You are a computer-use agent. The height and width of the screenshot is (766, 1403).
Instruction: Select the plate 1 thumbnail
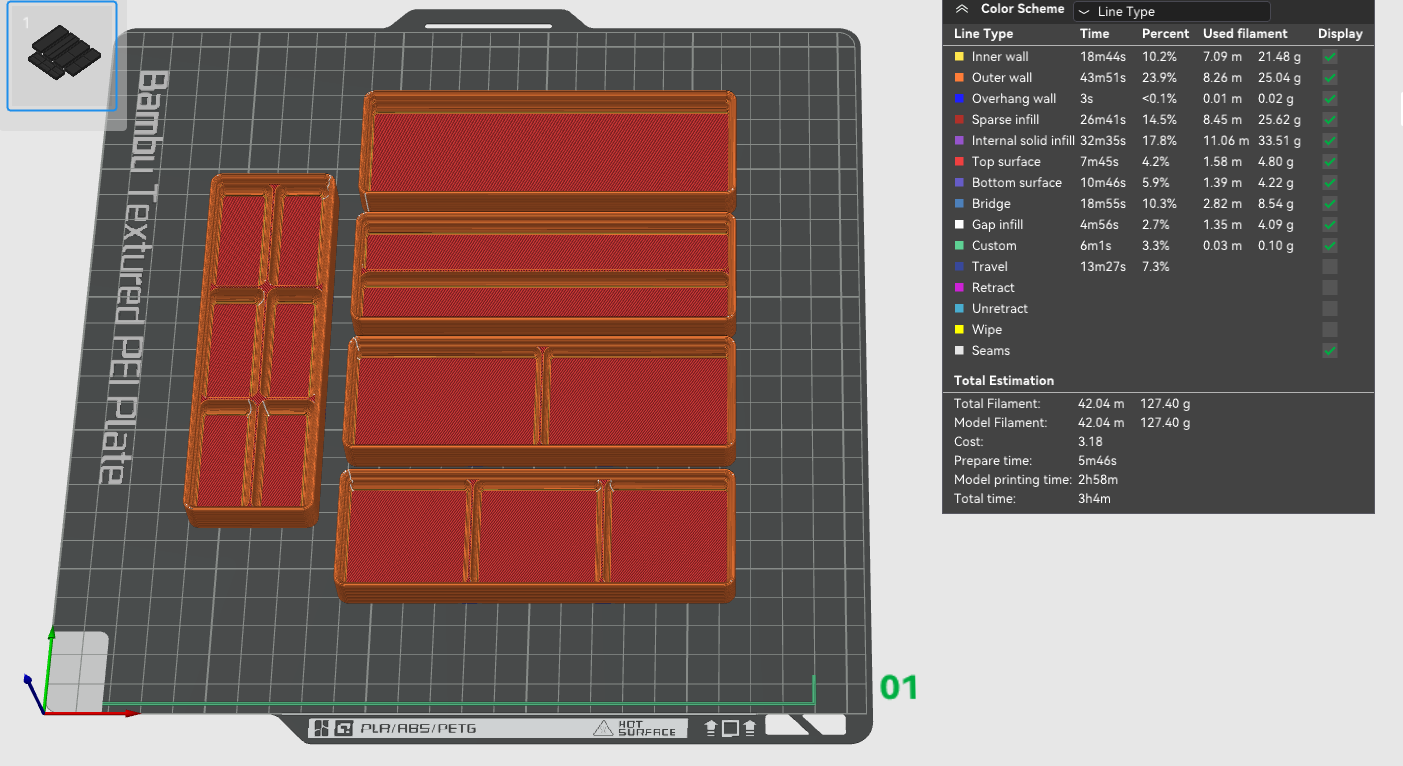click(x=62, y=55)
